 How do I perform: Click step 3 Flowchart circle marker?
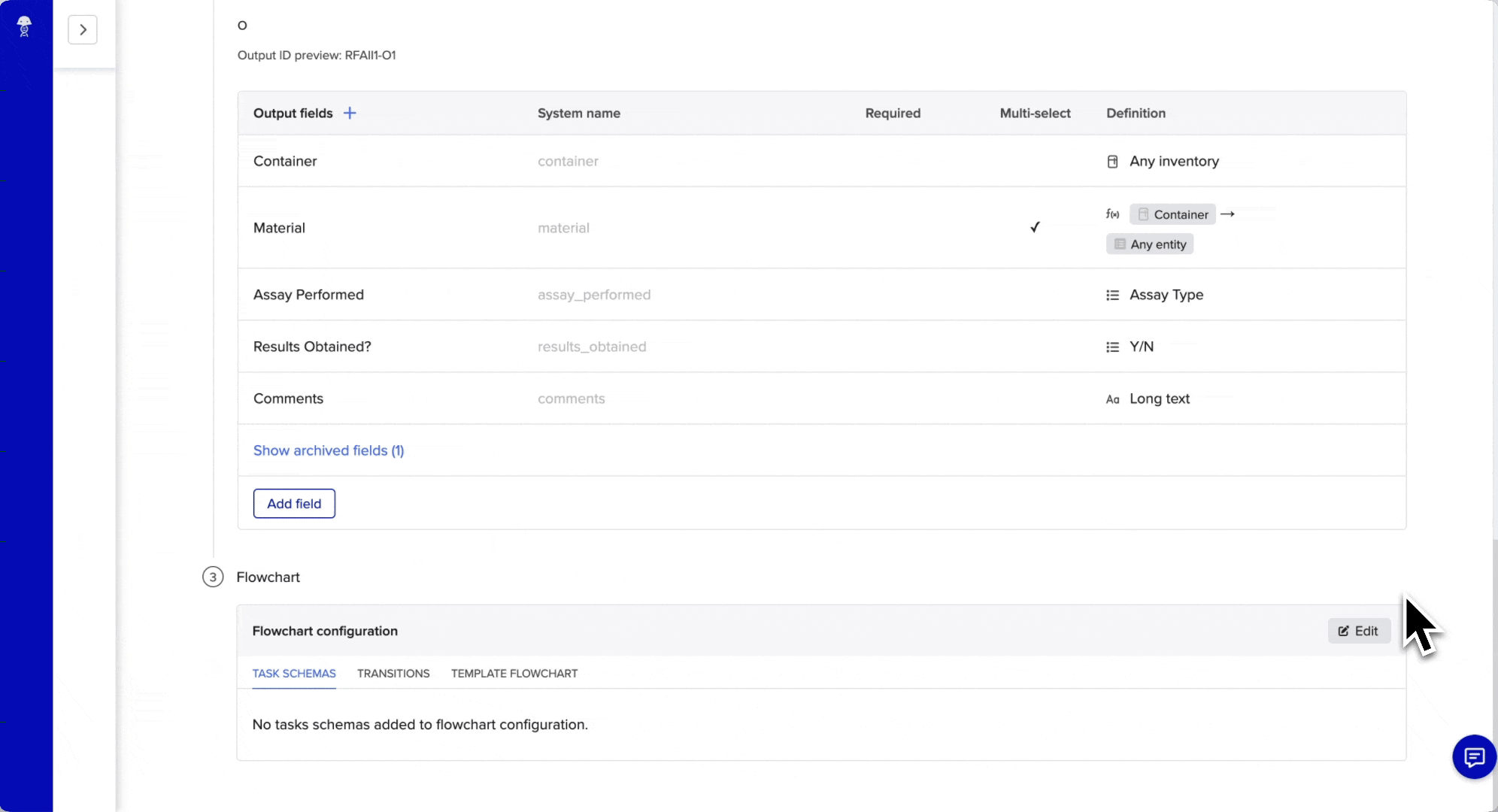coord(213,577)
